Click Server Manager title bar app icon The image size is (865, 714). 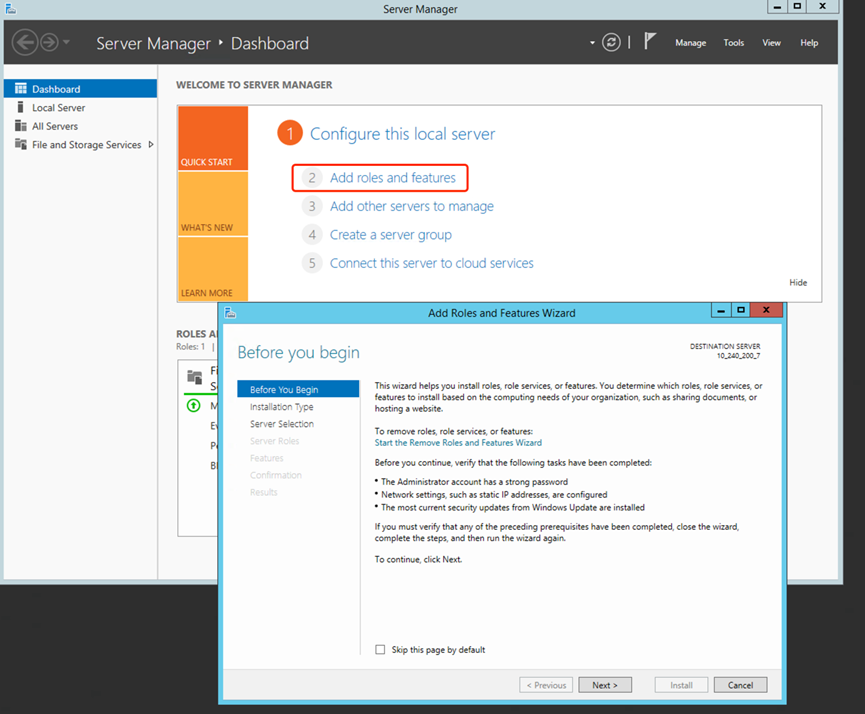pyautogui.click(x=10, y=8)
